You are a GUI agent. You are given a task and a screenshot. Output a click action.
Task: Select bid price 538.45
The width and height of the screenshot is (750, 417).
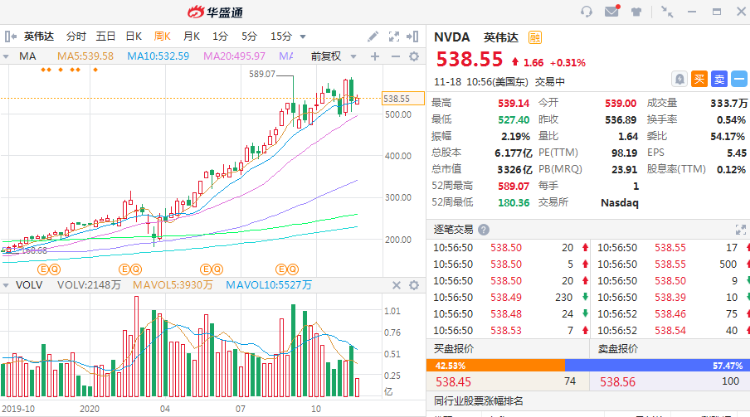pyautogui.click(x=453, y=382)
